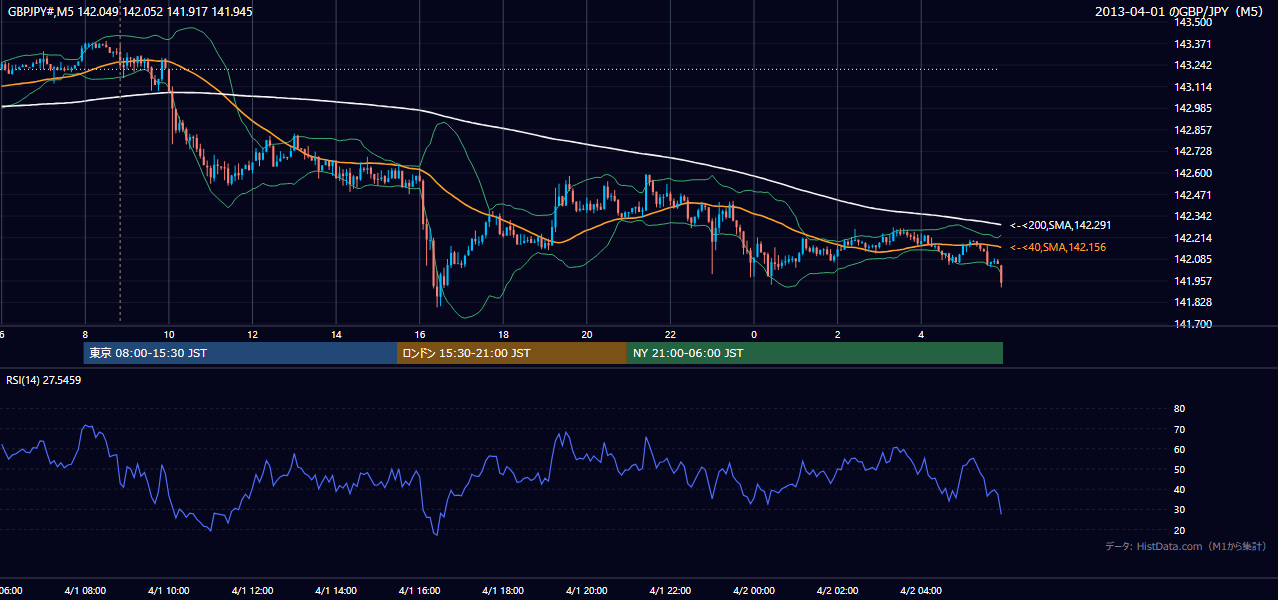
Task: Click the 4/1 20:00 time axis label
Action: pos(586,591)
